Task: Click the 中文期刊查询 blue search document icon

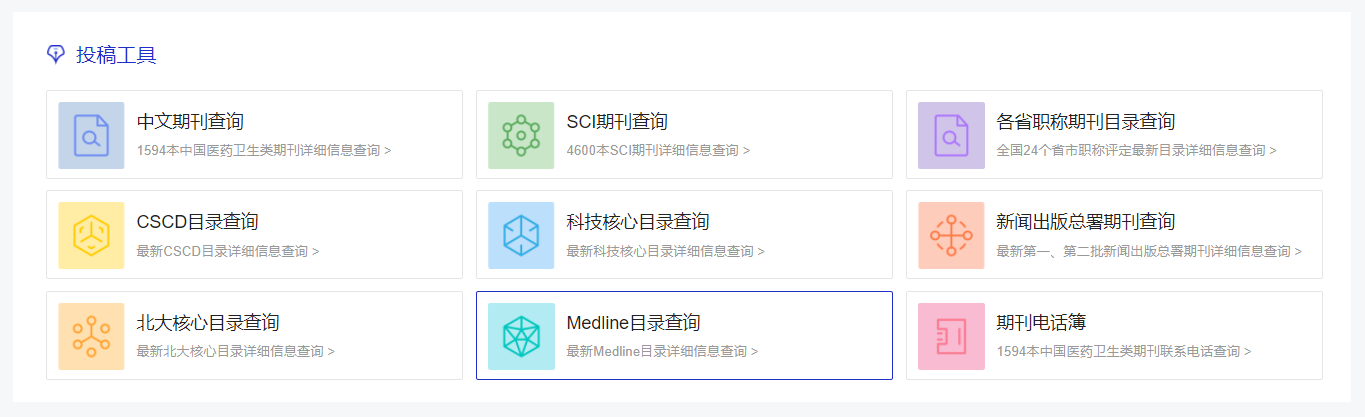Action: click(x=91, y=135)
